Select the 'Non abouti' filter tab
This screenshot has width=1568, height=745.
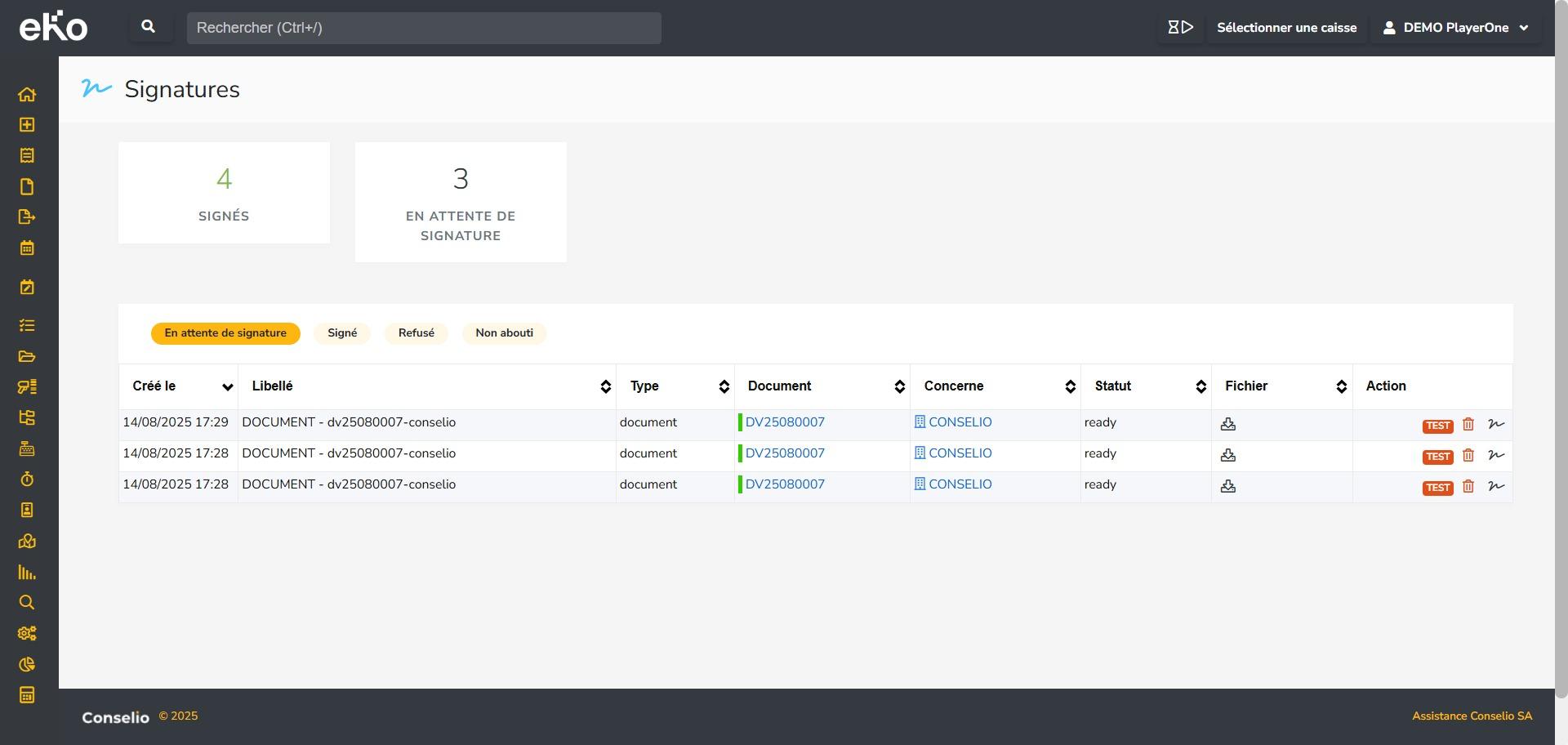pyautogui.click(x=504, y=333)
